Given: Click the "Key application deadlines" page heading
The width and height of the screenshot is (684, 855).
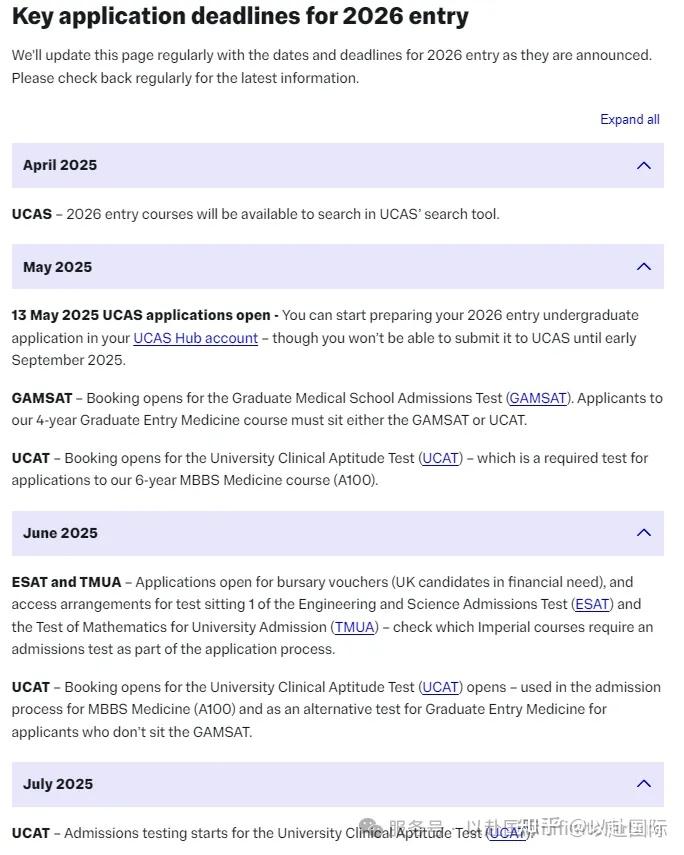Looking at the screenshot, I should 240,17.
